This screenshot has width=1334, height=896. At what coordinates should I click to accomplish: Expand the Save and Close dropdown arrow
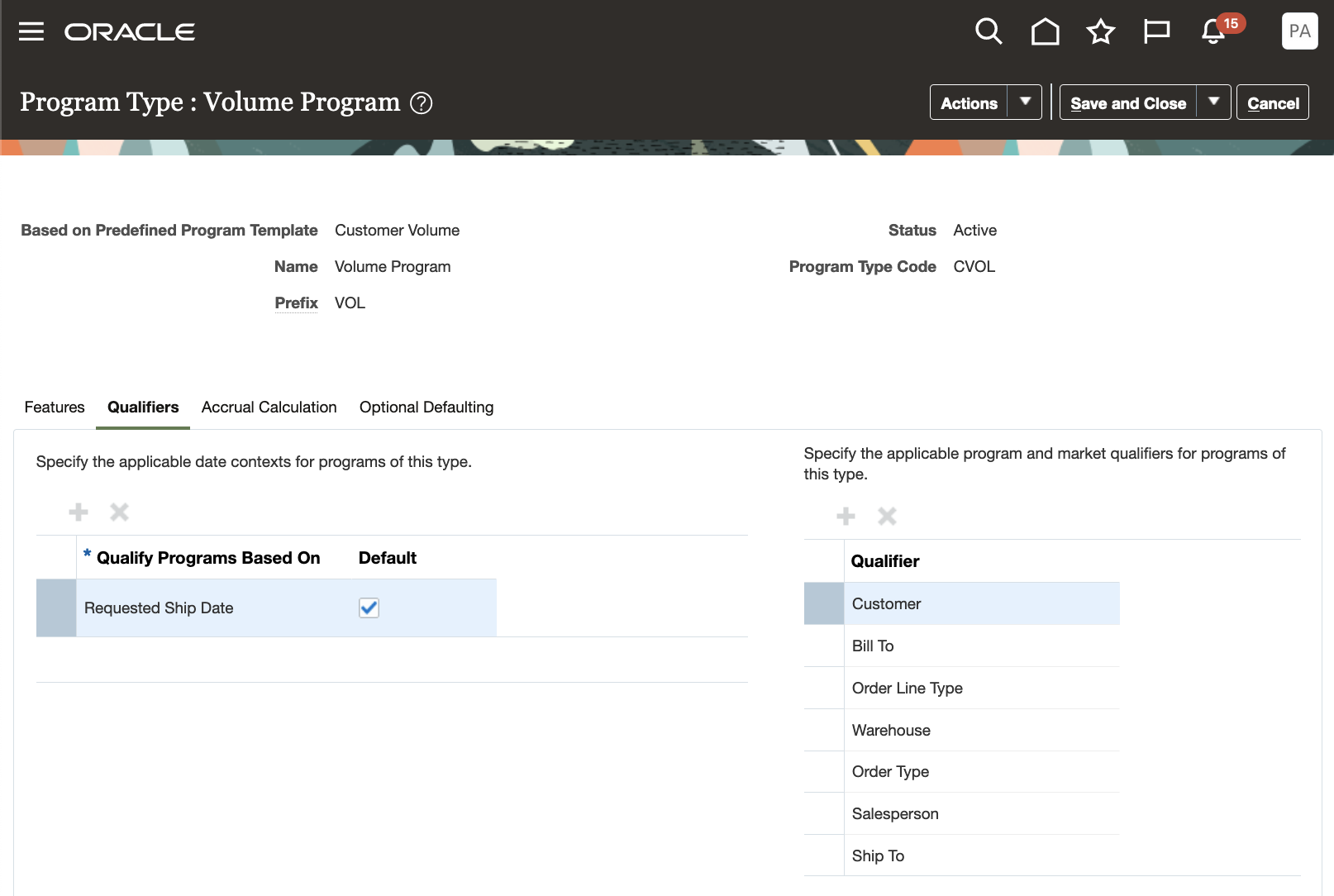(1213, 102)
